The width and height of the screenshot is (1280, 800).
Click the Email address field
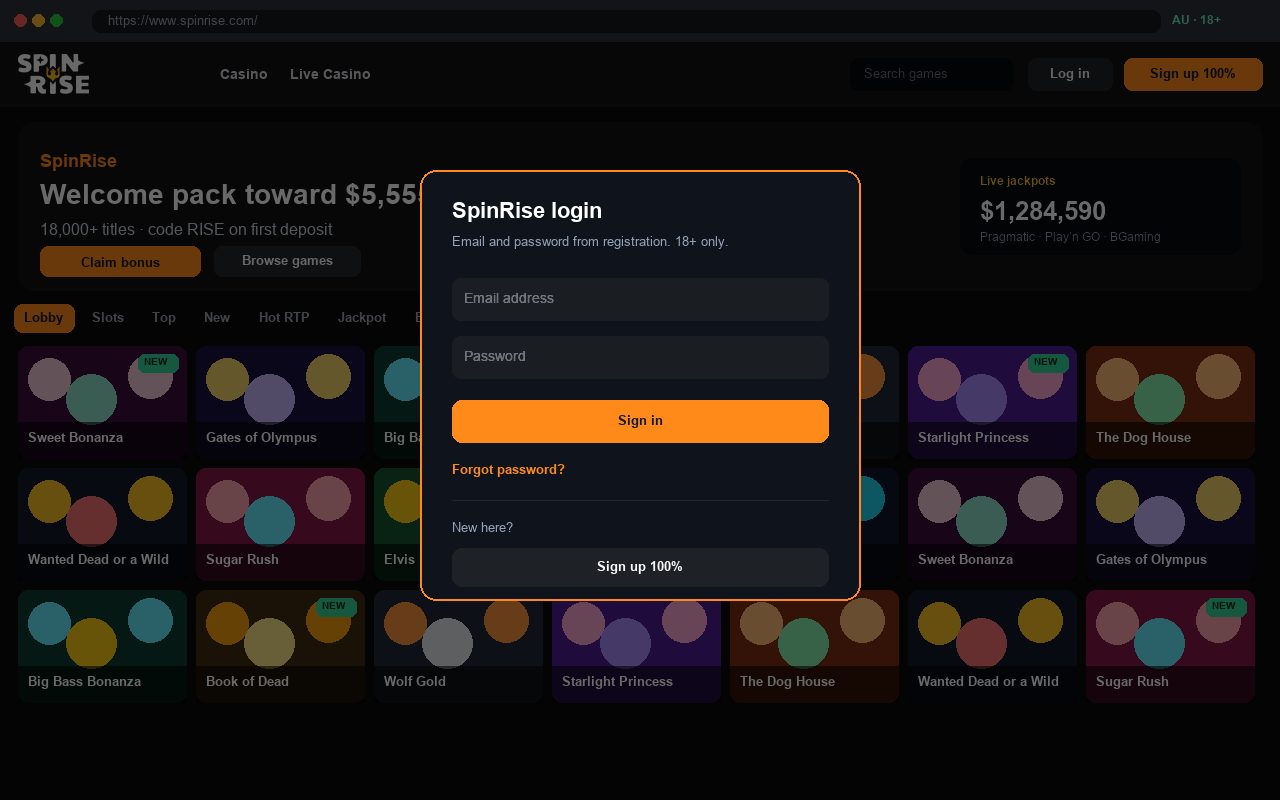pos(640,299)
